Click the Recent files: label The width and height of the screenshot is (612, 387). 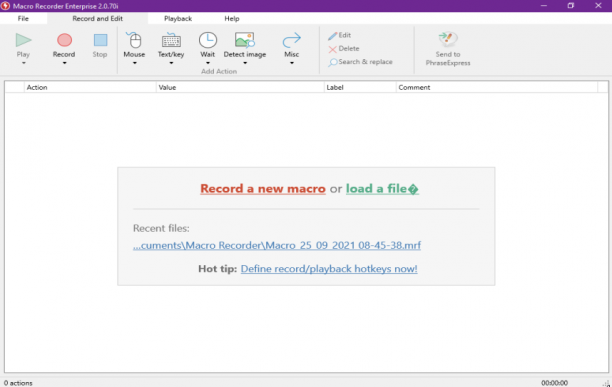click(x=161, y=228)
